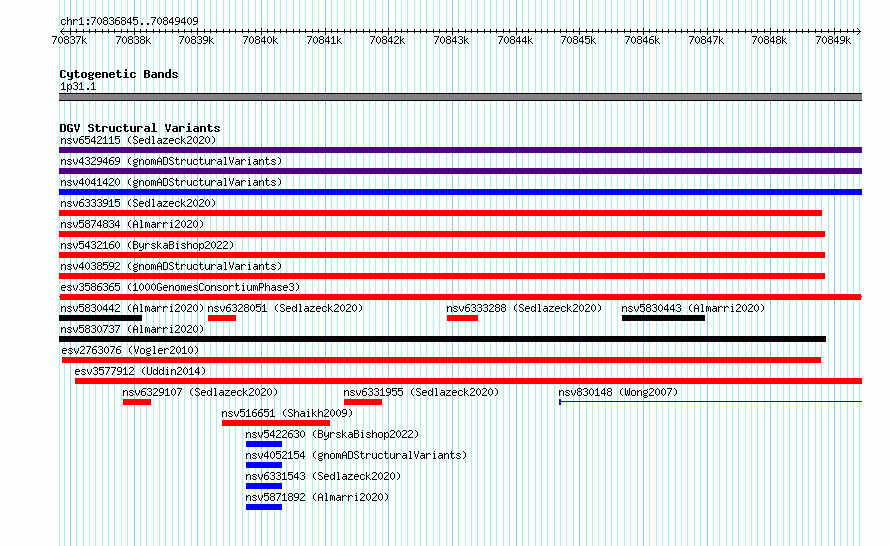Click the black bar under nsv5830443
Viewport: 890px width, 546px height.
(664, 318)
